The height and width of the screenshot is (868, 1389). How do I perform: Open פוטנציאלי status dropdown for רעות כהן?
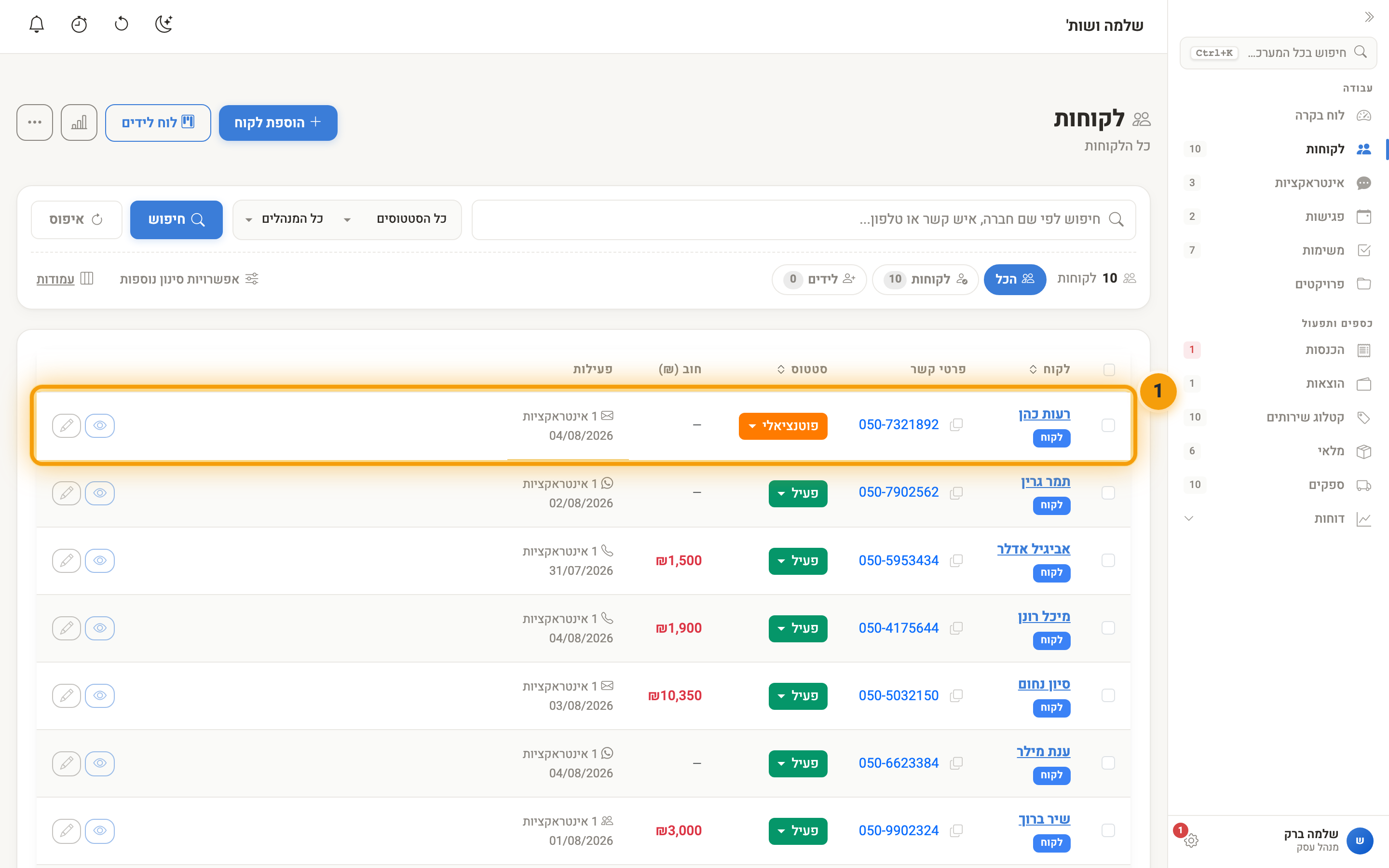point(783,426)
